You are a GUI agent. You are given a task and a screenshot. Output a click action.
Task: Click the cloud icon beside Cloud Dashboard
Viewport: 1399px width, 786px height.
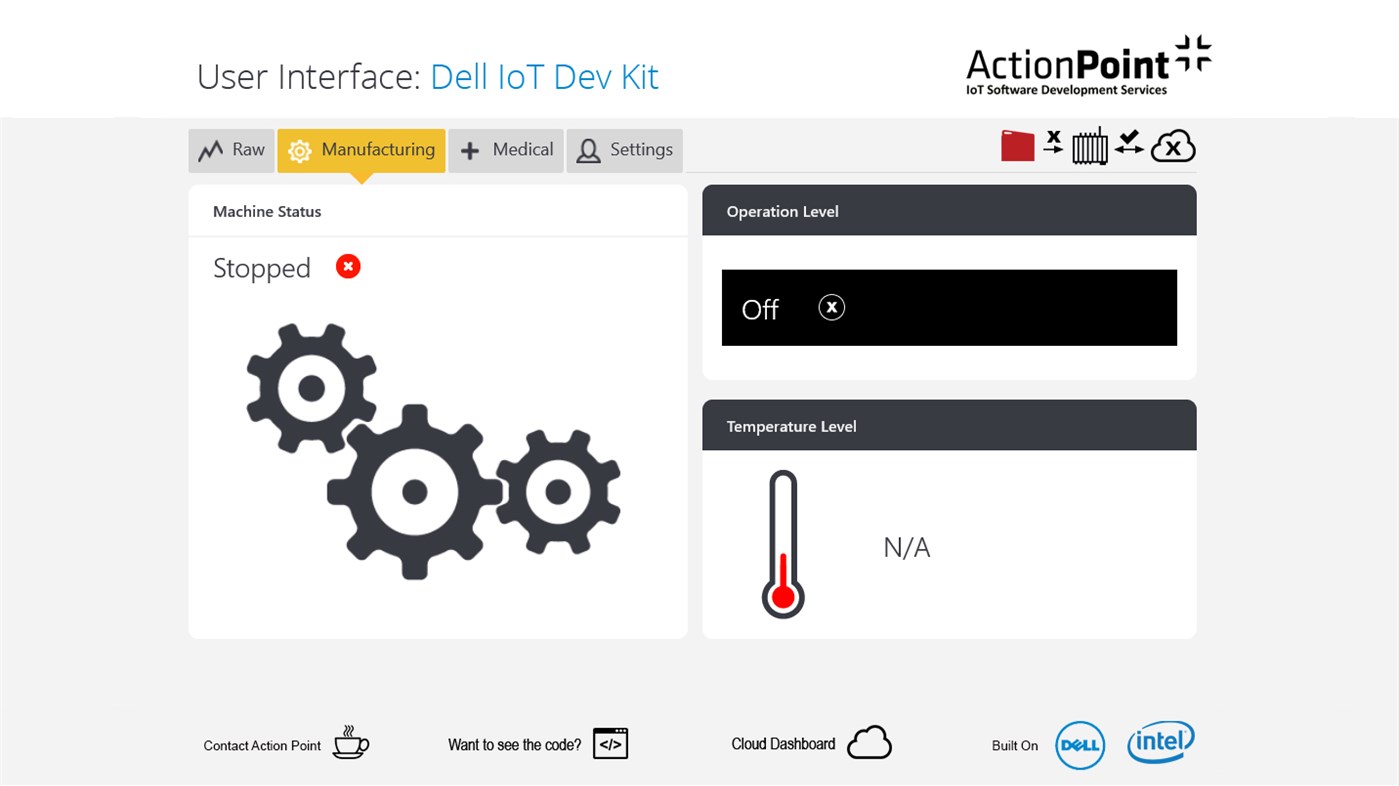click(868, 741)
